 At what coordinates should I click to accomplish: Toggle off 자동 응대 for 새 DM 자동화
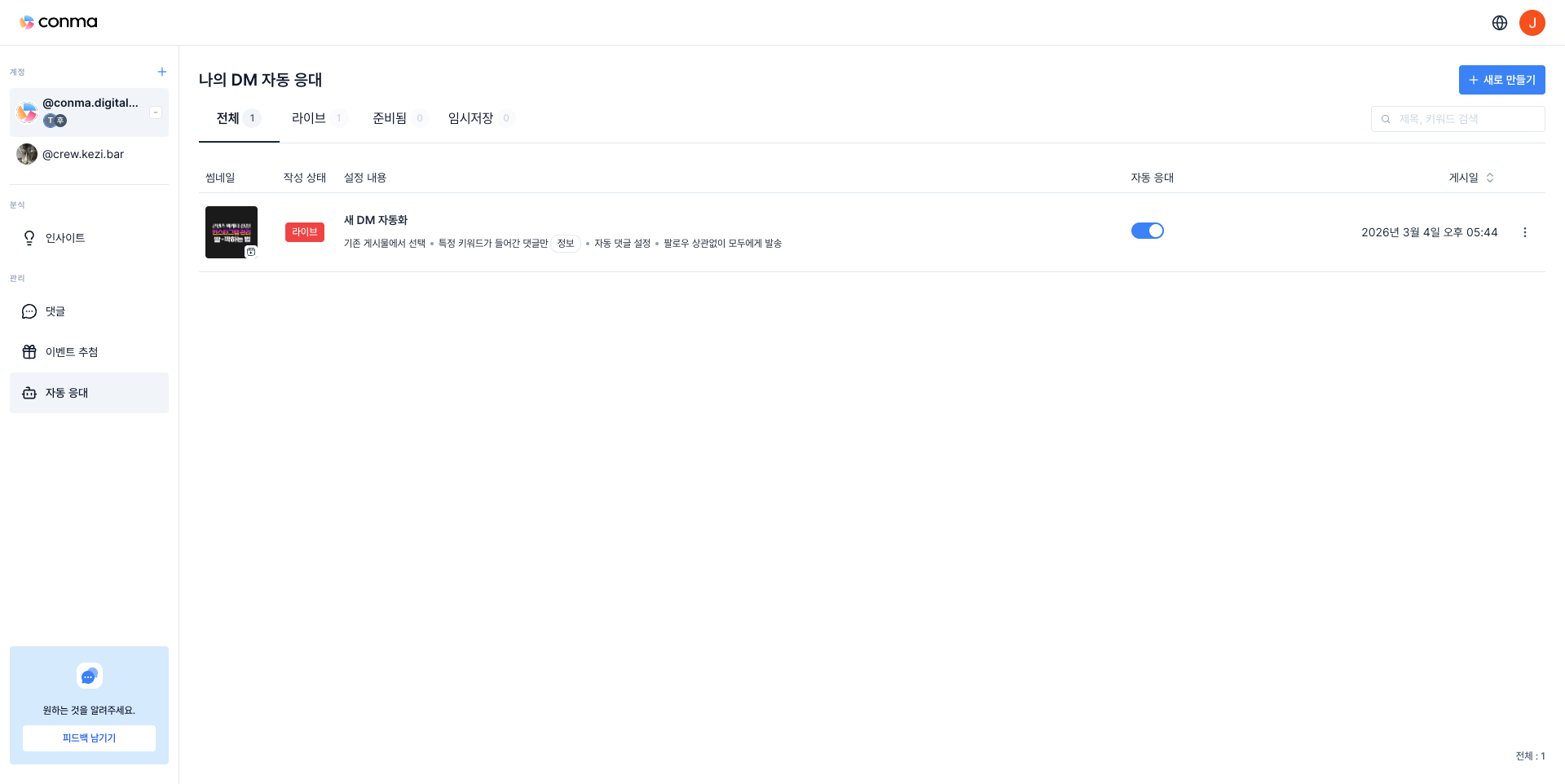point(1147,231)
